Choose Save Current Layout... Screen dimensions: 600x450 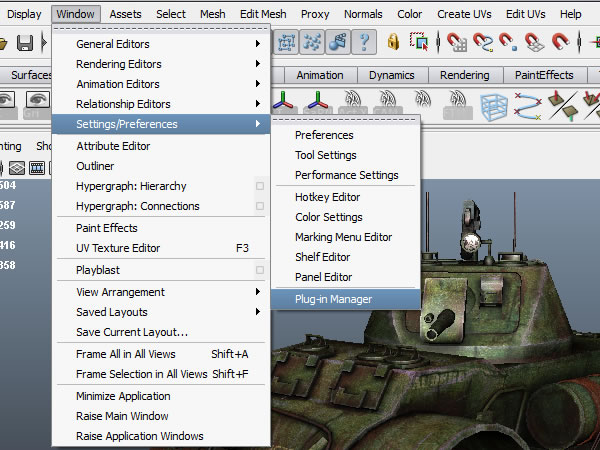click(161, 332)
